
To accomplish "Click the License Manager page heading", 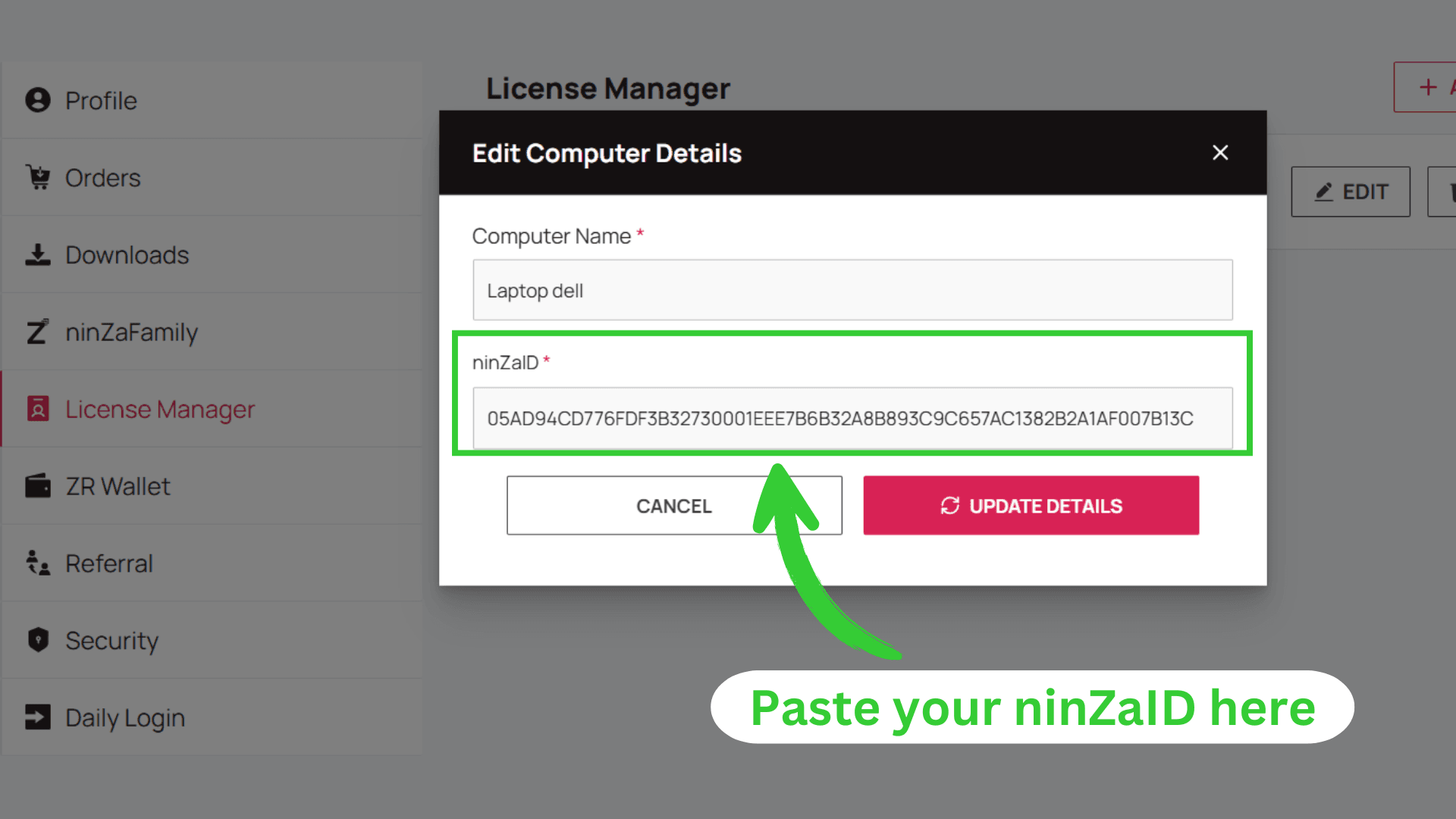I will 608,89.
